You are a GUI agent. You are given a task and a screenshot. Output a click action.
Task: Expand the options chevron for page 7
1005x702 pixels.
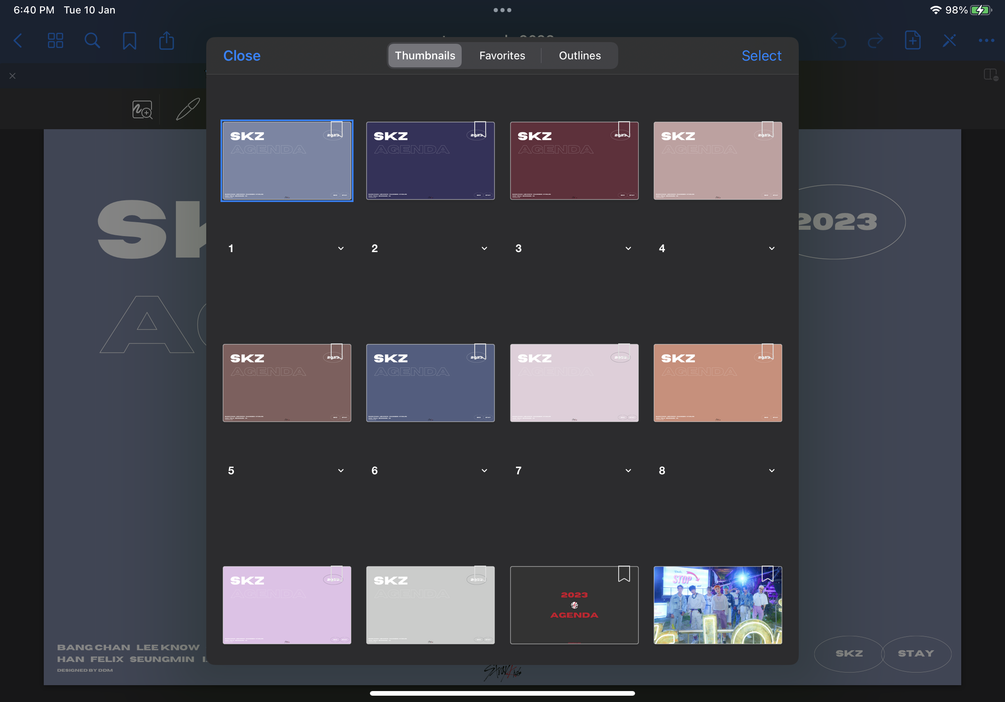coord(628,471)
